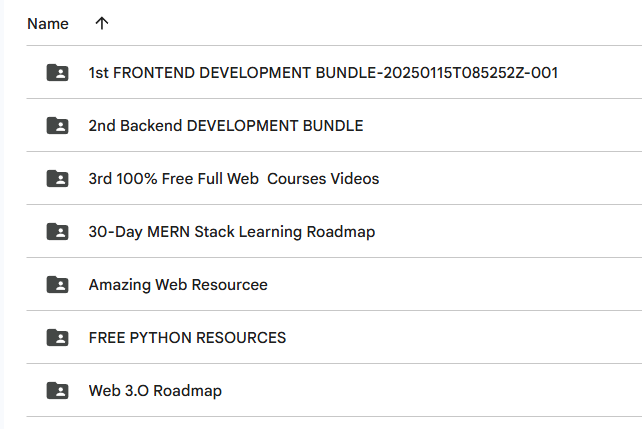Select the FREE PYTHON RESOURCES folder name

pos(187,338)
